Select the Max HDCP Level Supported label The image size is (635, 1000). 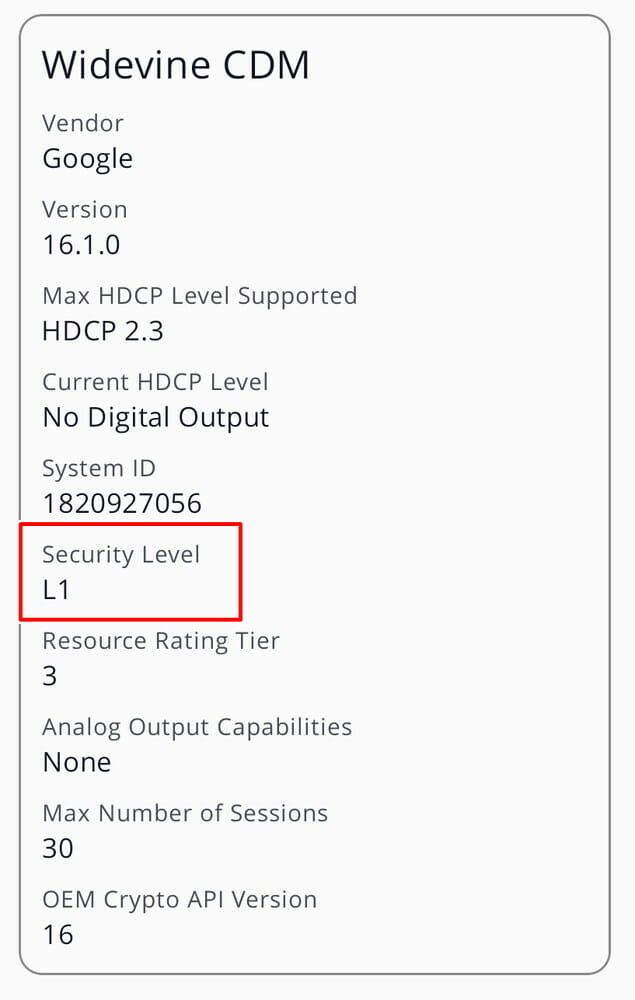point(199,296)
